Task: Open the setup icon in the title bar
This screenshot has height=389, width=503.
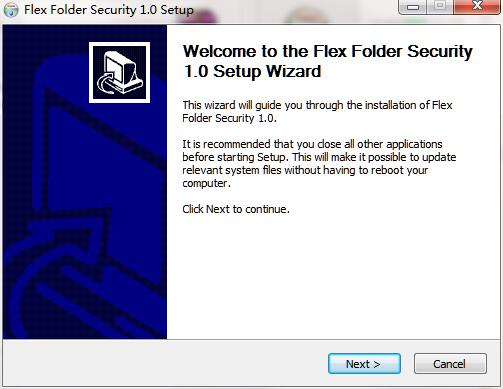Action: pyautogui.click(x=11, y=10)
